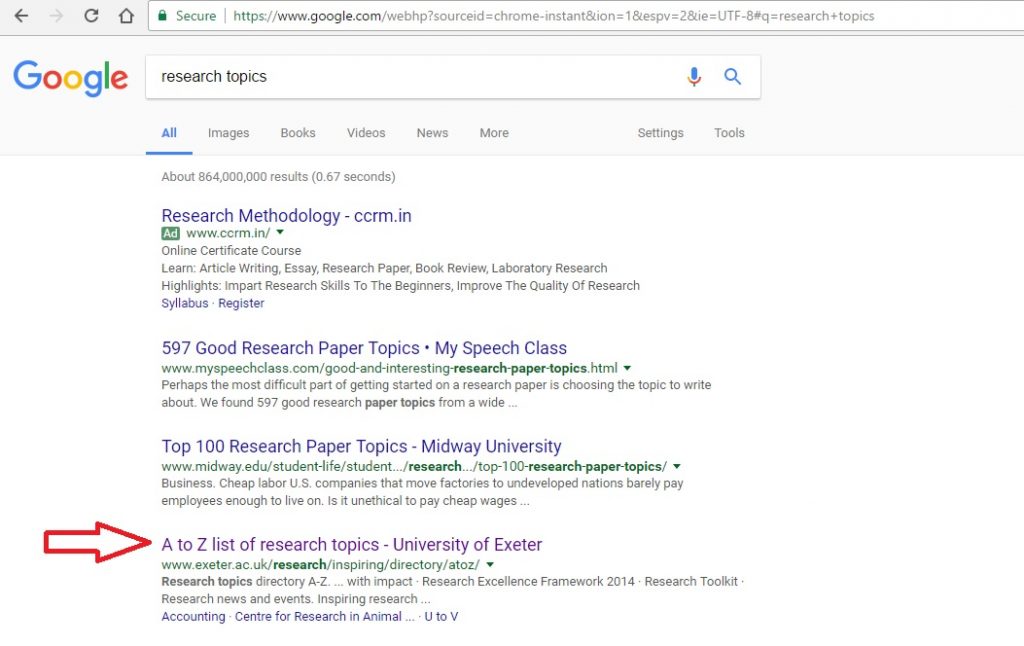Click the browser Forward arrow
This screenshot has width=1024, height=646.
point(56,16)
